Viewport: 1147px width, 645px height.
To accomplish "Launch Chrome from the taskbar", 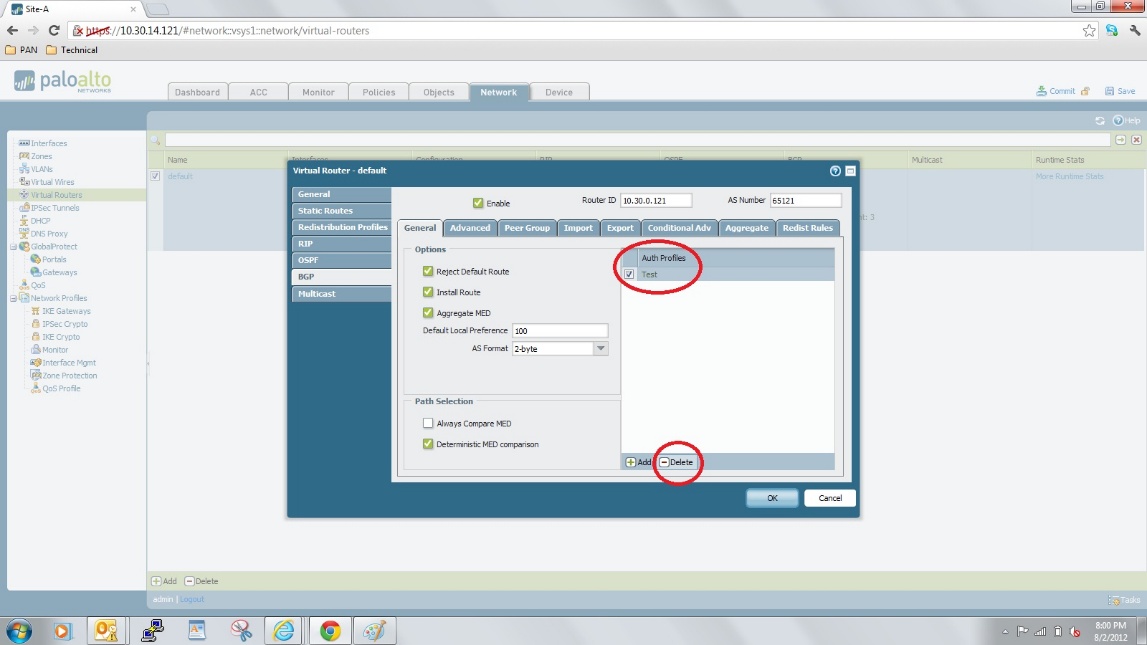I will [330, 630].
